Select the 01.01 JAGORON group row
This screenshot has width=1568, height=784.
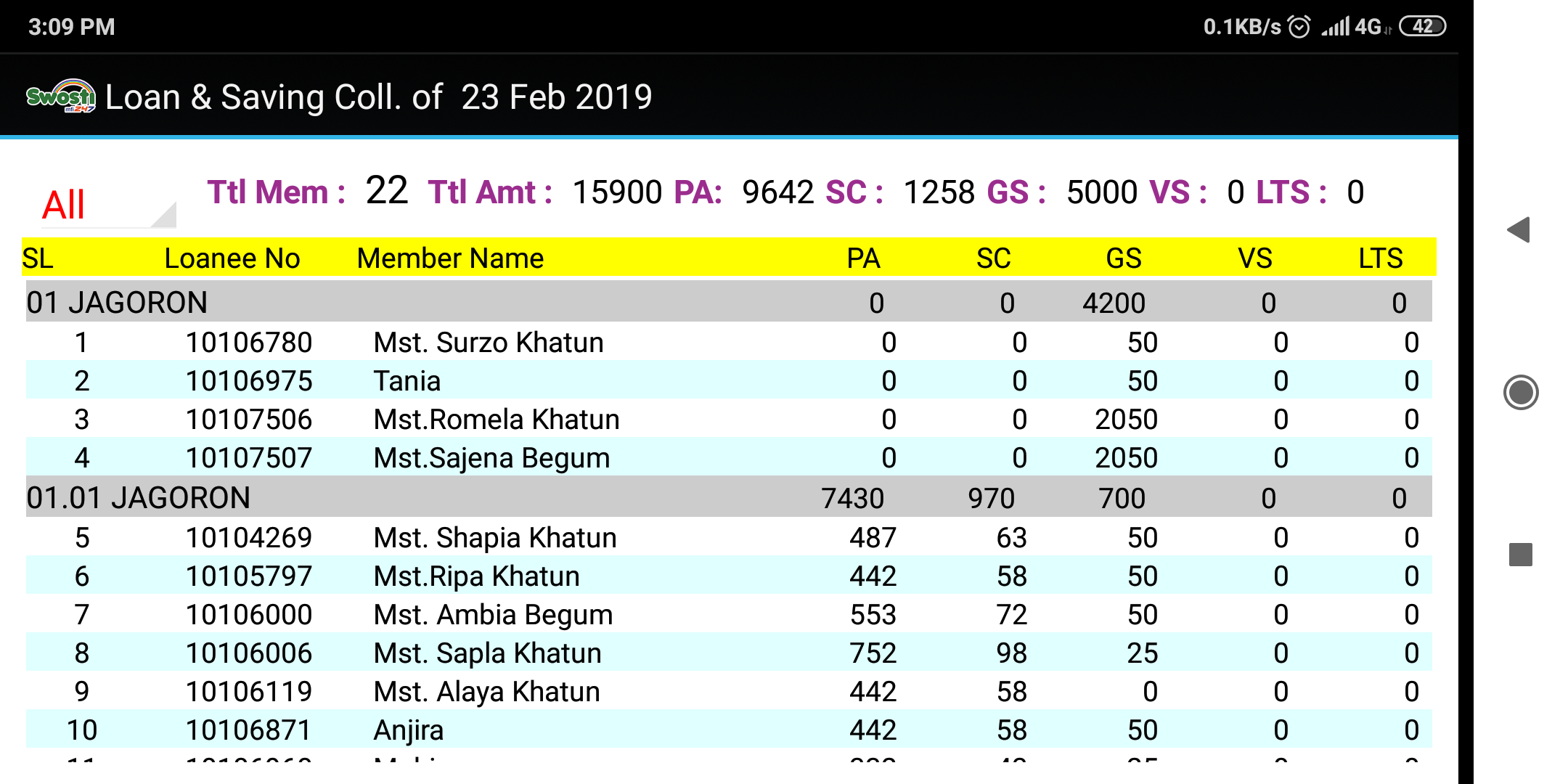pos(729,497)
